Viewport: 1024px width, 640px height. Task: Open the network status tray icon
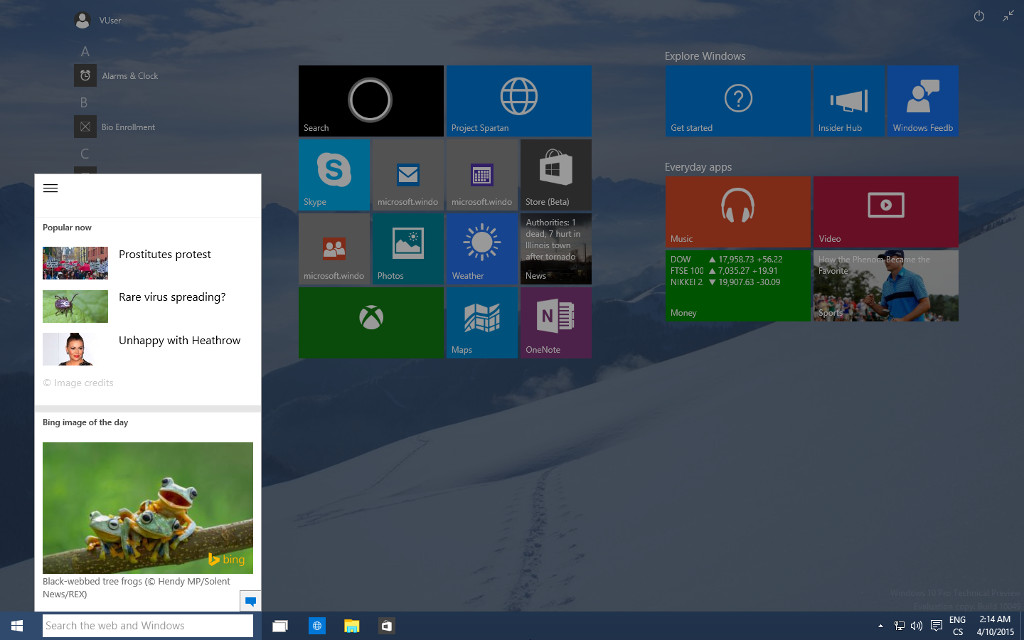click(899, 626)
